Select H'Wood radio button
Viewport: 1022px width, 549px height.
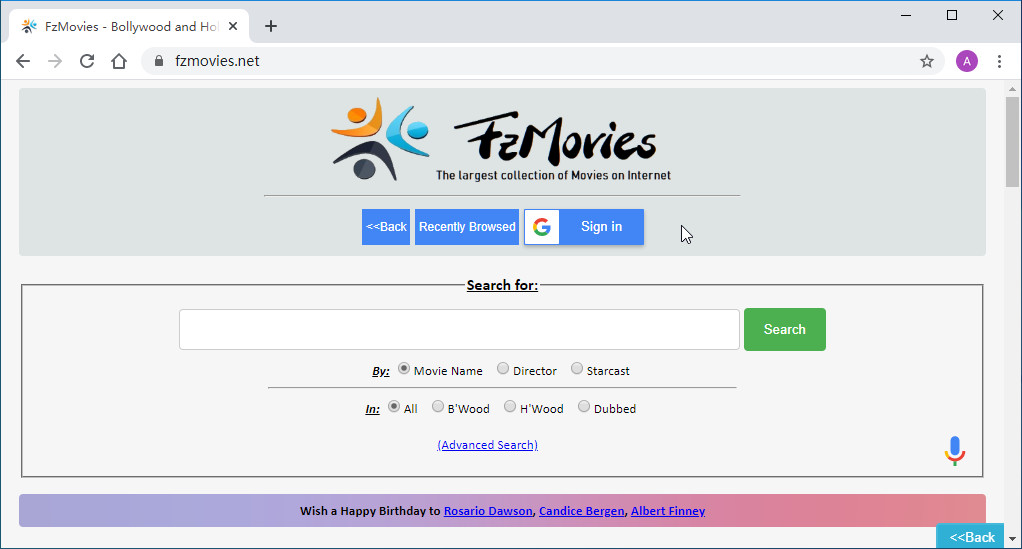pyautogui.click(x=510, y=407)
